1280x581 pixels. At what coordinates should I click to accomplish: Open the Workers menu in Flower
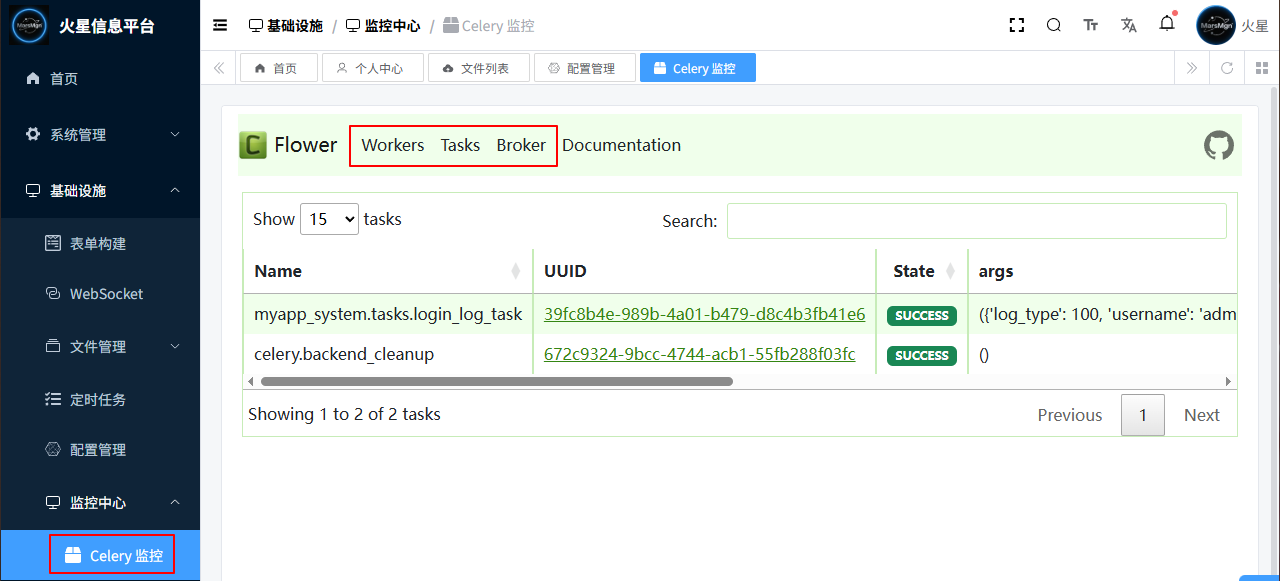(x=392, y=145)
